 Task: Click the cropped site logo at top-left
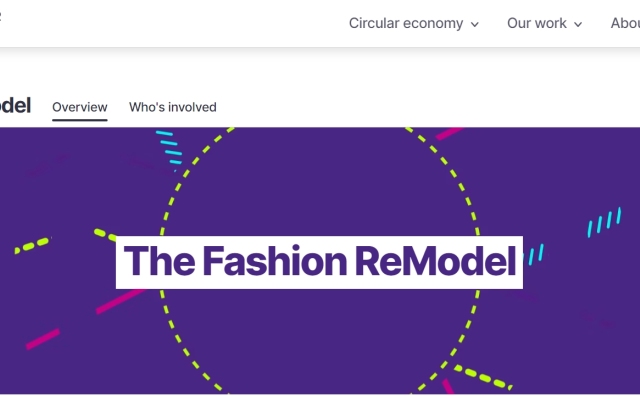click(x=1, y=16)
